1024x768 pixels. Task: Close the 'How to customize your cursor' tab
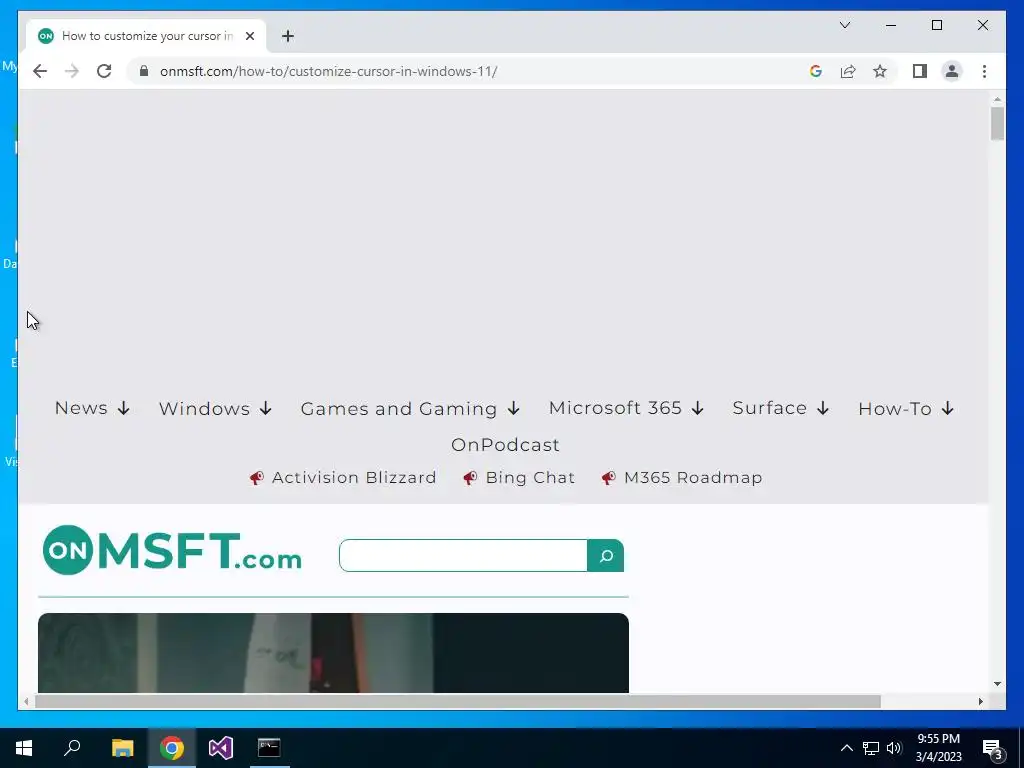[x=249, y=36]
